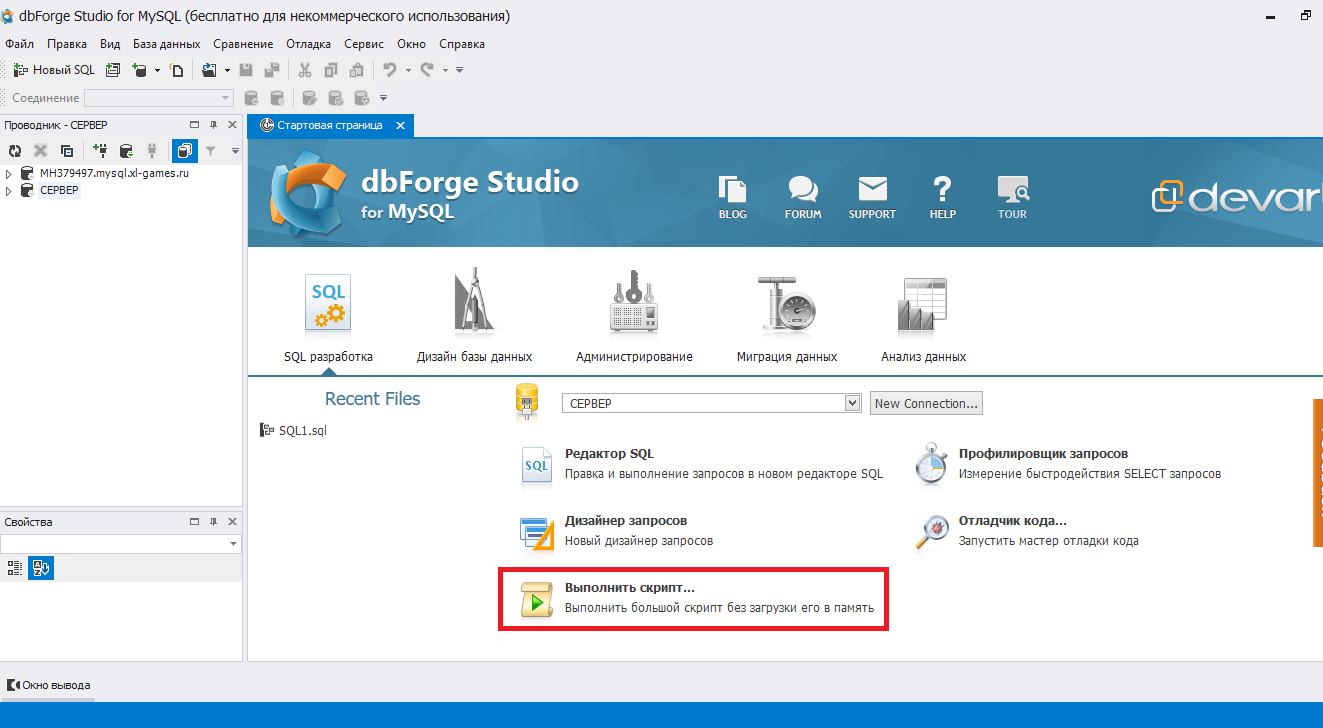Open the Redo history dropdown arrow
1323x728 pixels.
445,70
